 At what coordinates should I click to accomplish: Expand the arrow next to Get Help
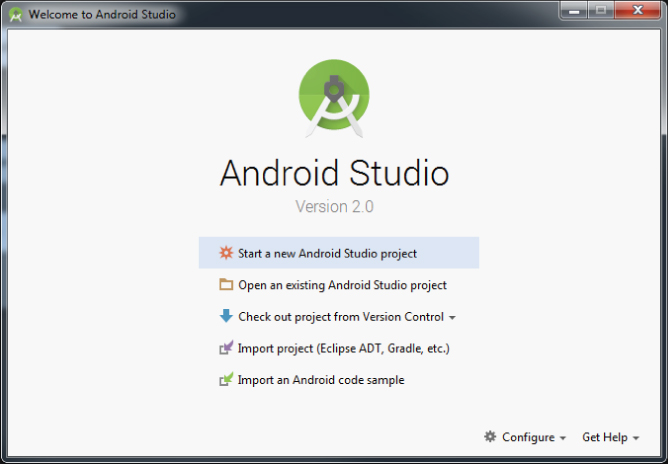point(636,438)
